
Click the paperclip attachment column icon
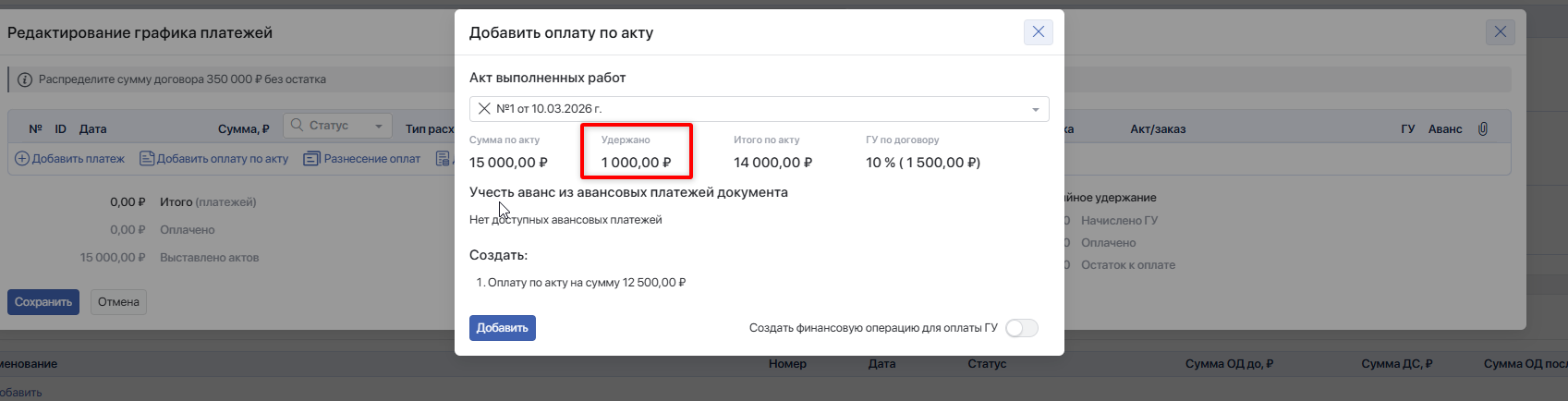(x=1482, y=128)
